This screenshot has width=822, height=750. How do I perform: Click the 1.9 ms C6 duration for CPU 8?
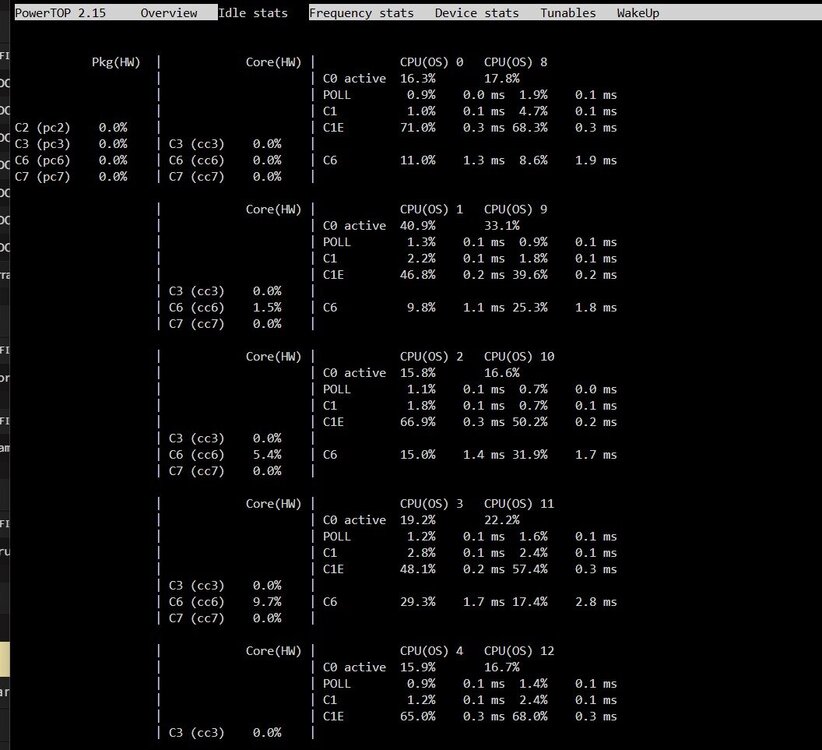coord(596,160)
